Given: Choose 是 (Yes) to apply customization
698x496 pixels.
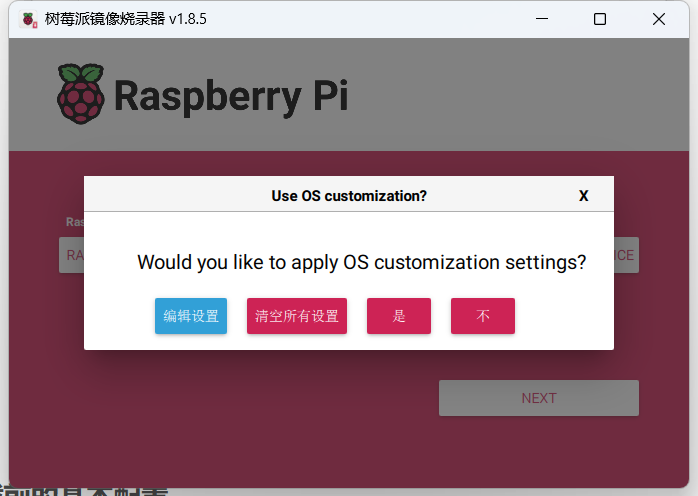Looking at the screenshot, I should 399,316.
